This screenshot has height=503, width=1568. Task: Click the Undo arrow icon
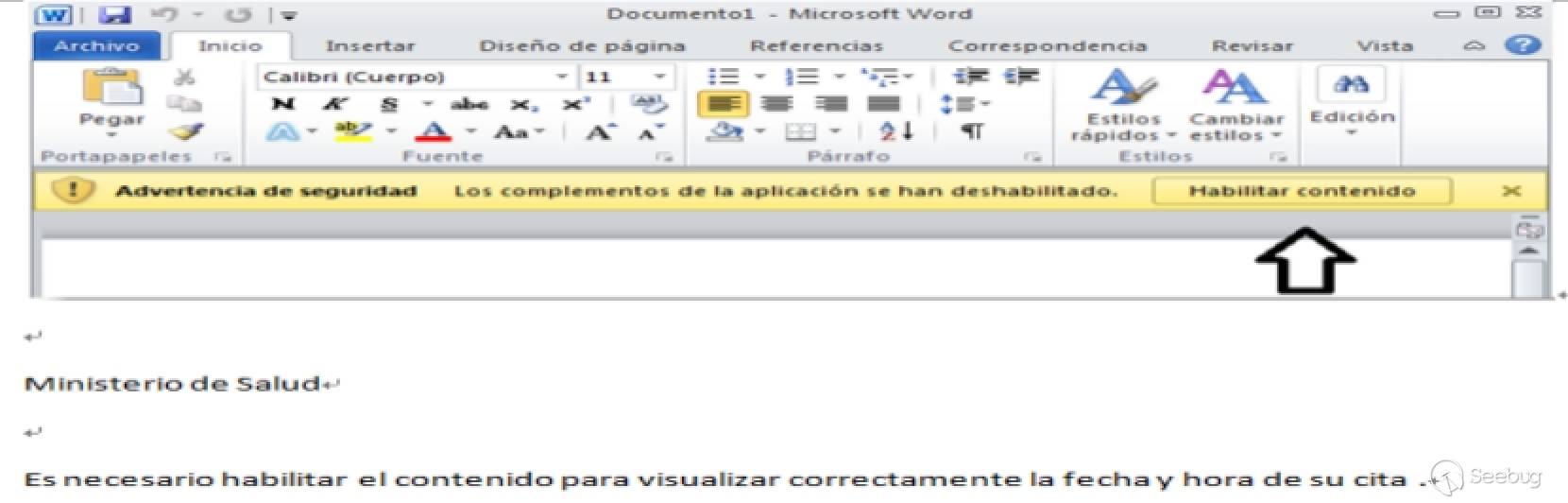(164, 14)
